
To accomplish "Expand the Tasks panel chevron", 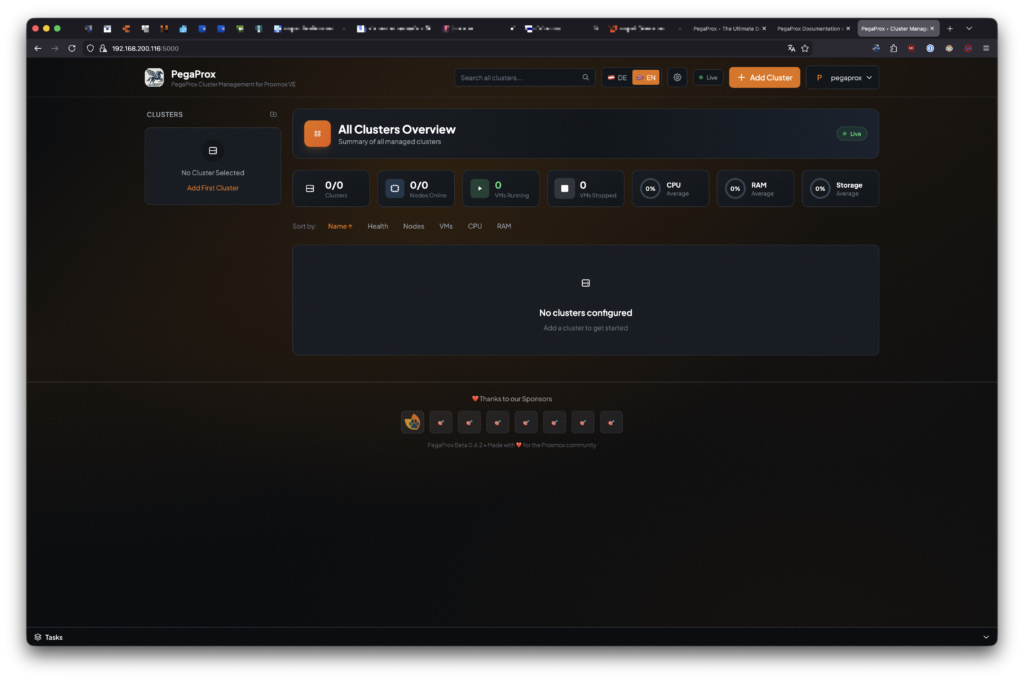I will tap(985, 637).
